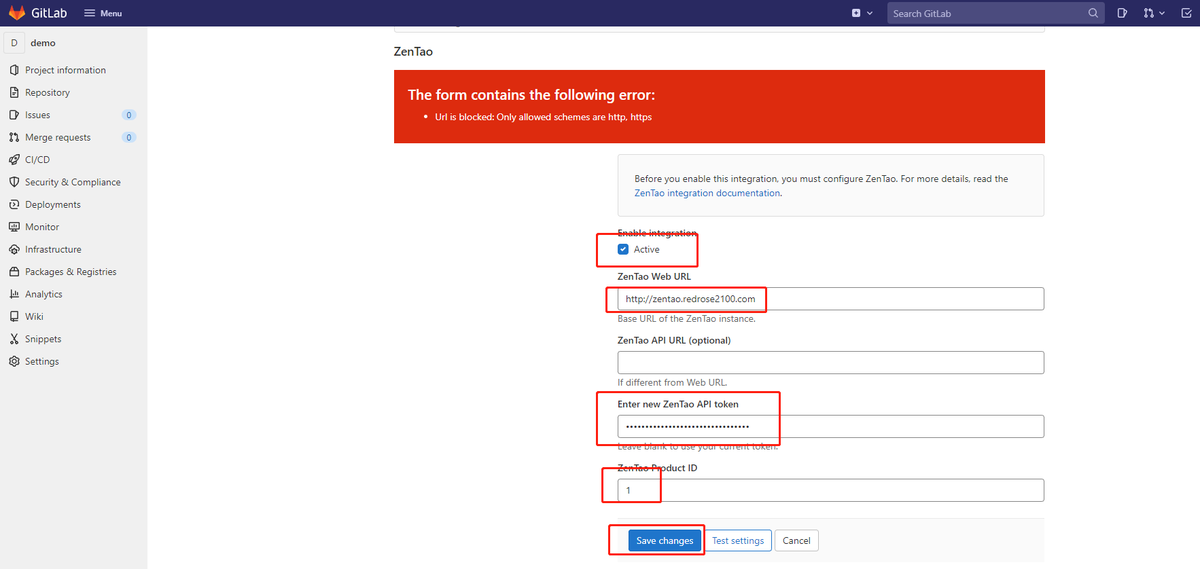Click the ZenTao API URL field
This screenshot has width=1200, height=569.
pos(831,362)
